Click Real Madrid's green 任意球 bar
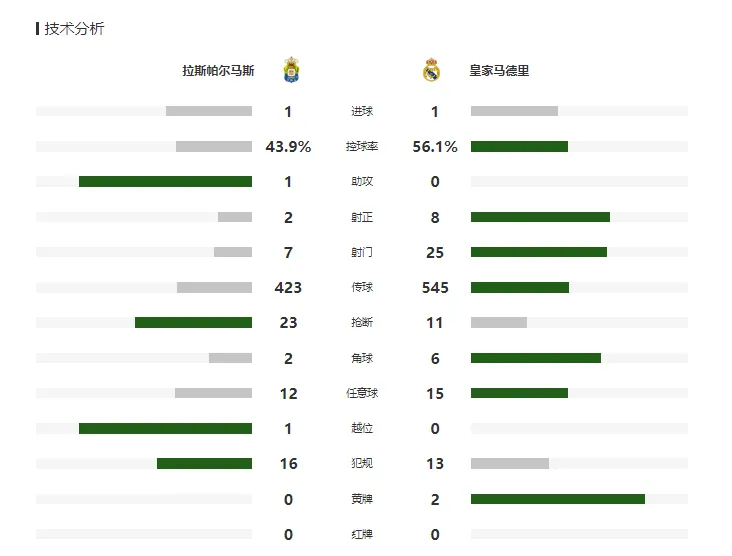 pos(519,393)
